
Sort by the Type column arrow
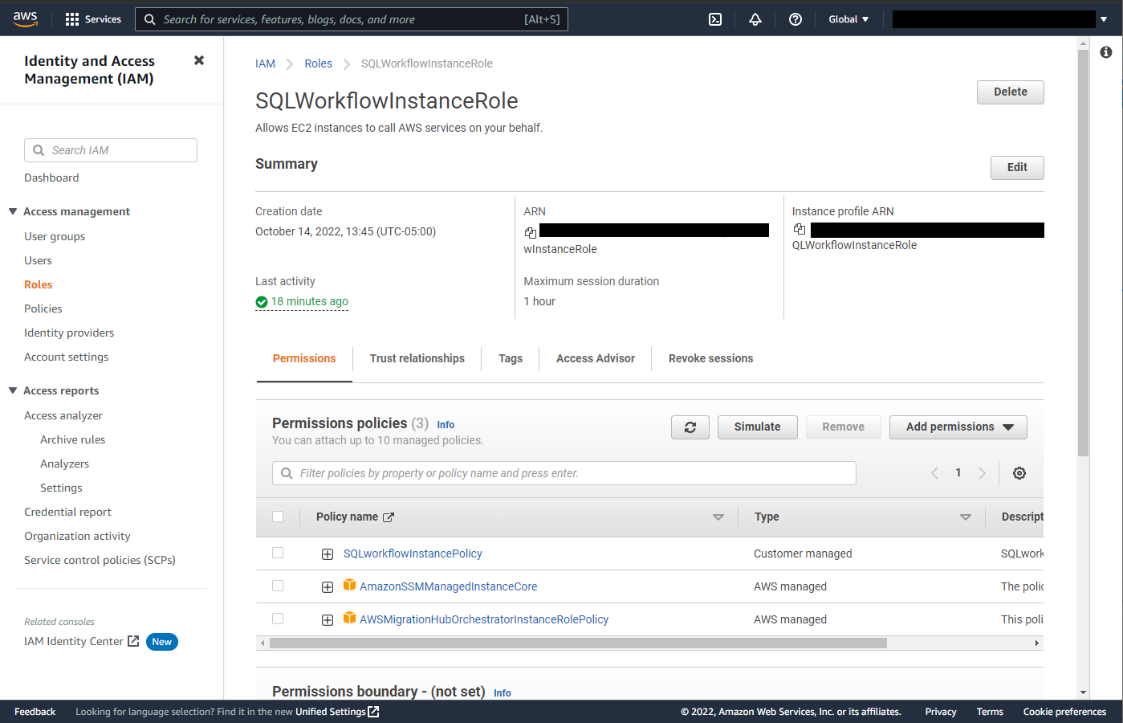coord(965,517)
